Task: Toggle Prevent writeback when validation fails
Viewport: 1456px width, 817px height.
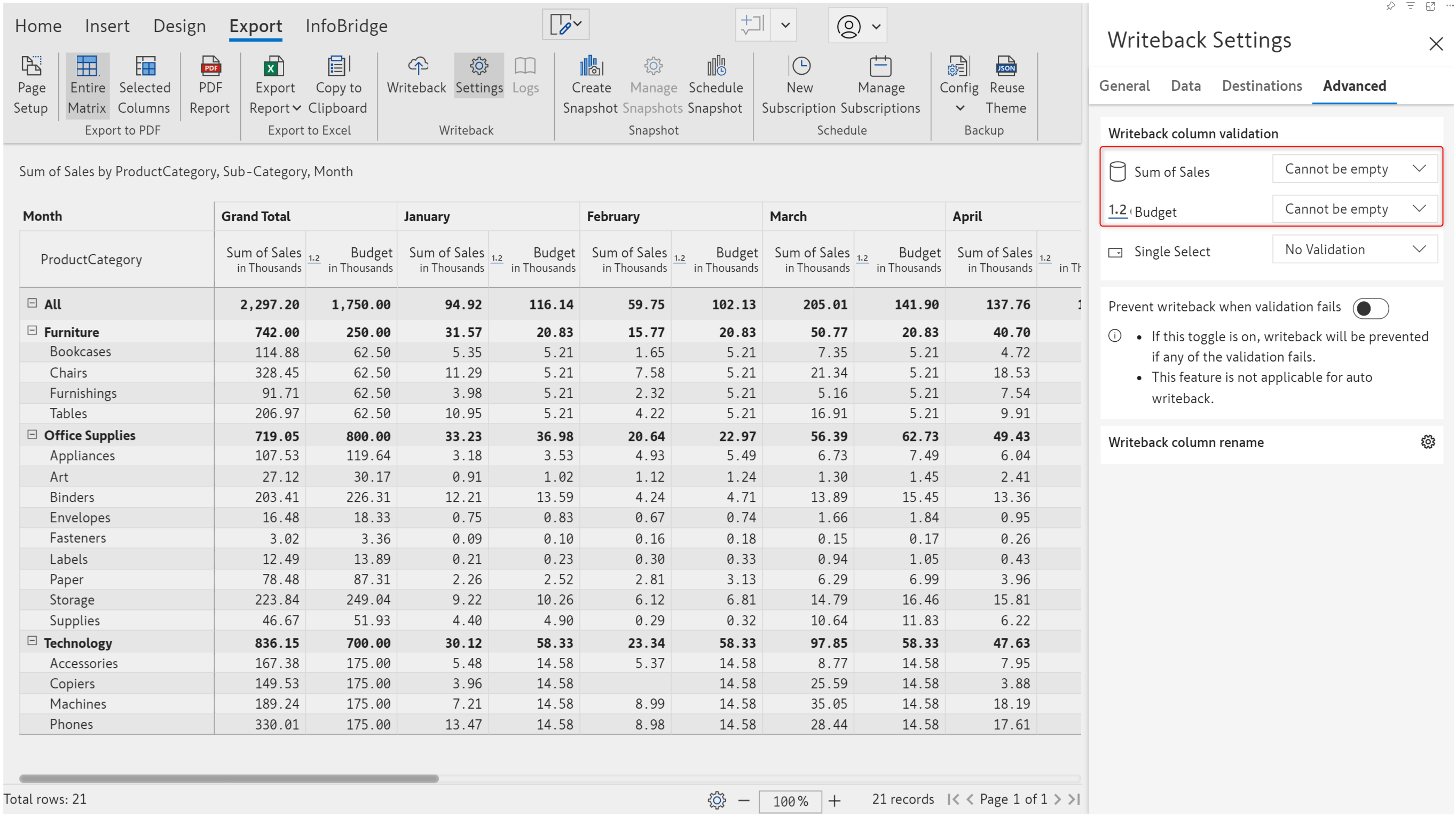Action: pyautogui.click(x=1370, y=308)
